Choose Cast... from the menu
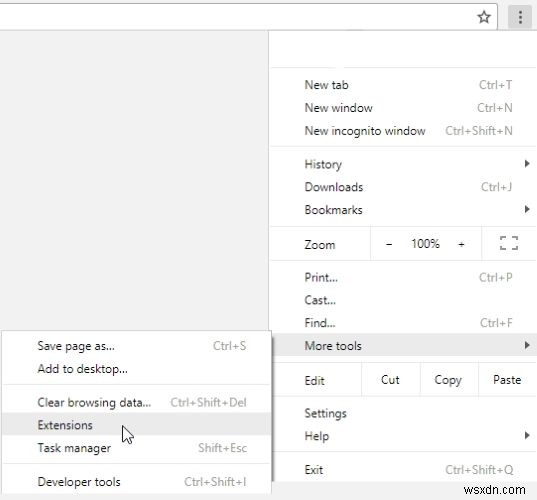 click(404, 300)
